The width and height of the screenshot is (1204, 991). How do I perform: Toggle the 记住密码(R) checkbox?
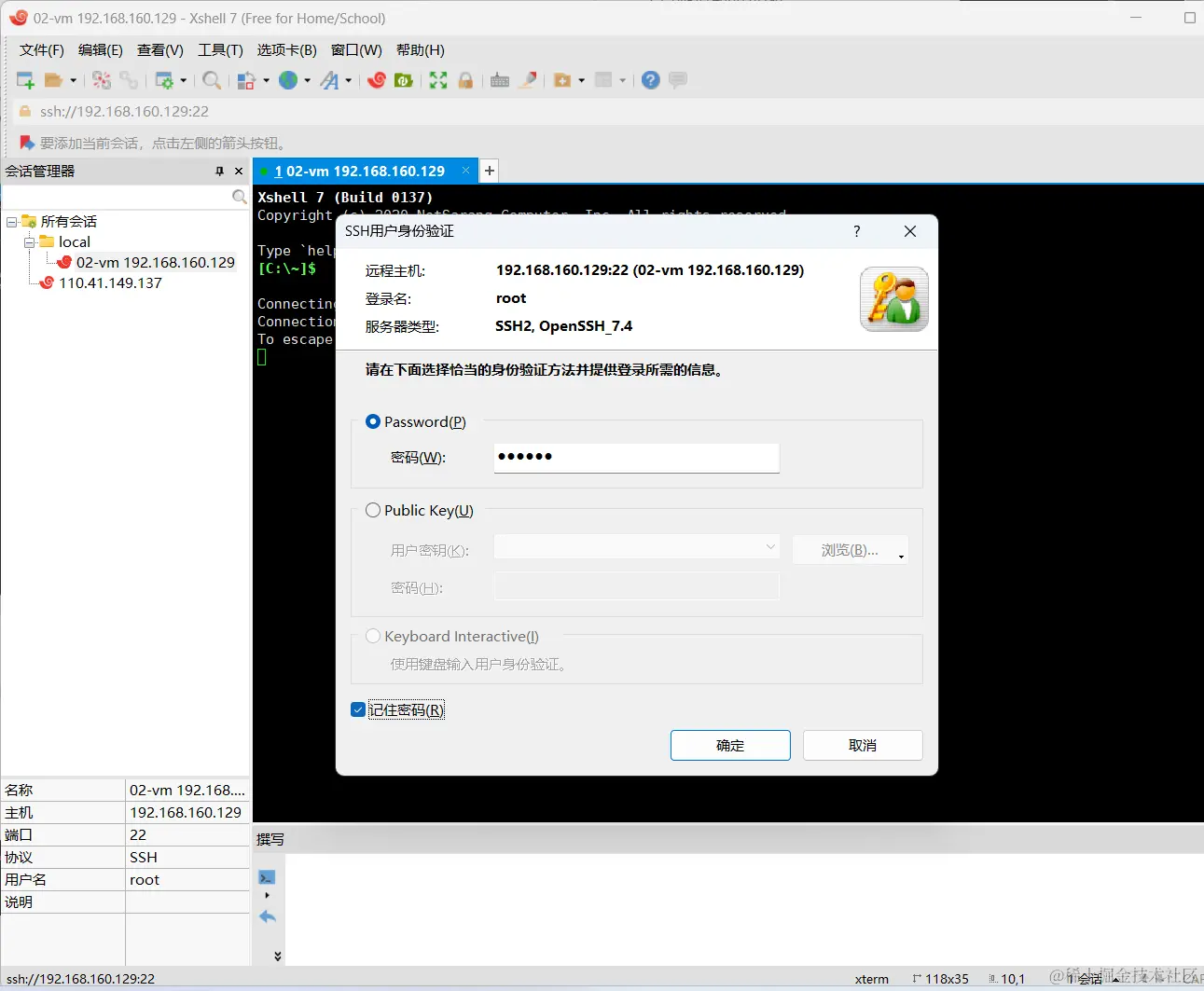pyautogui.click(x=358, y=709)
